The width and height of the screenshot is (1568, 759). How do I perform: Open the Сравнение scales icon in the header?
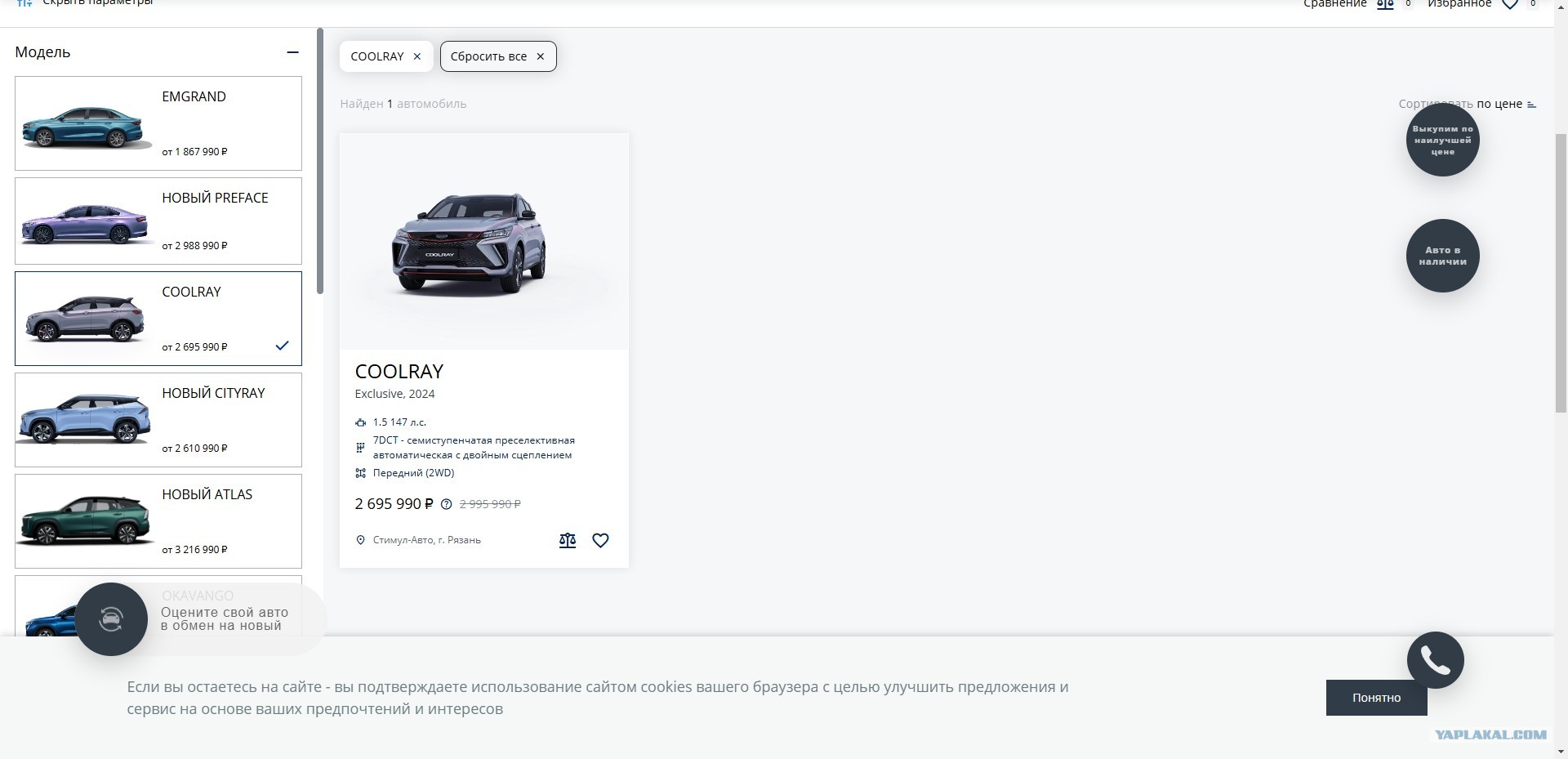click(x=1385, y=5)
